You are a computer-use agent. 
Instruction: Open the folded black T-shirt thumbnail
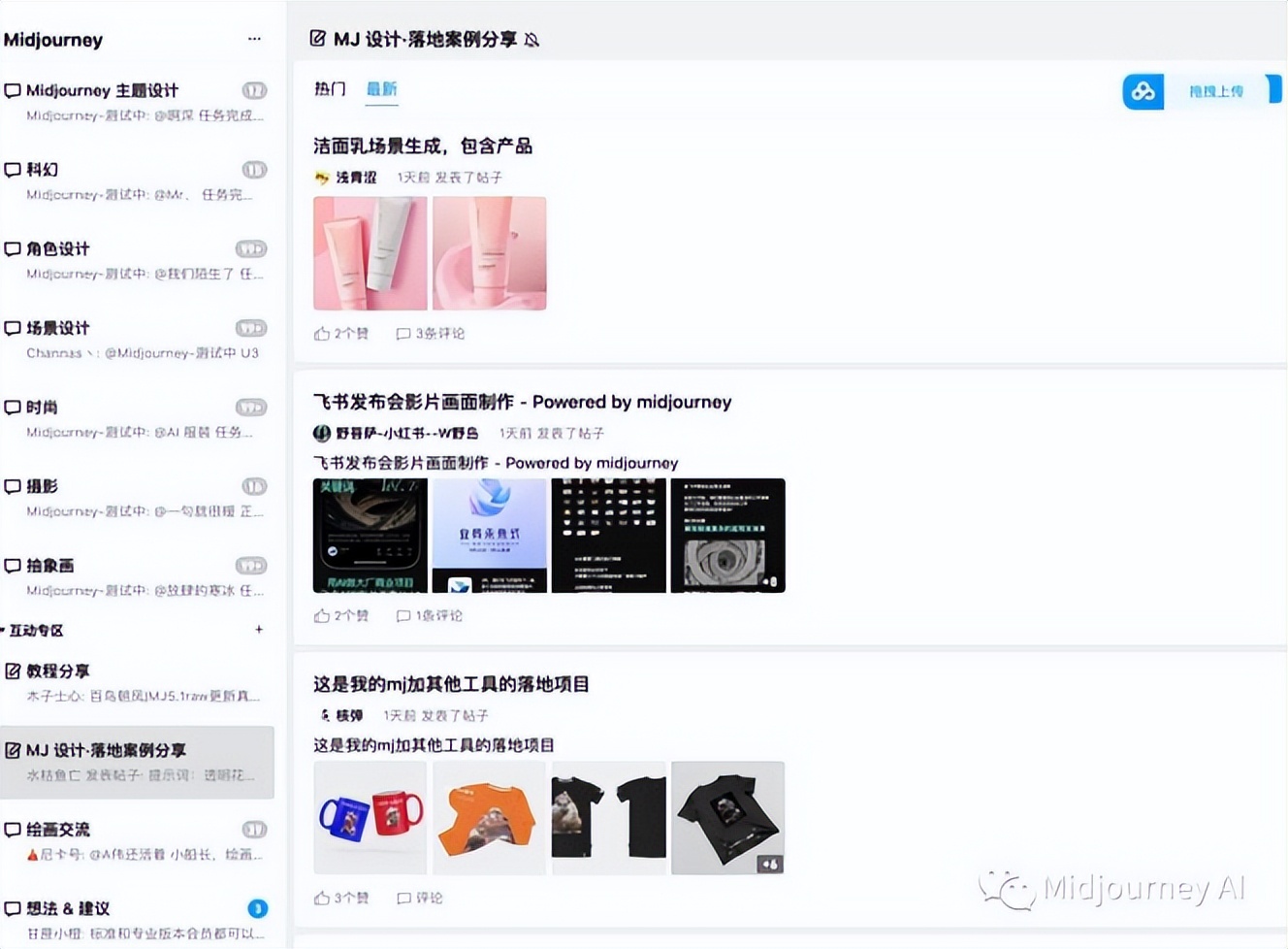[727, 818]
